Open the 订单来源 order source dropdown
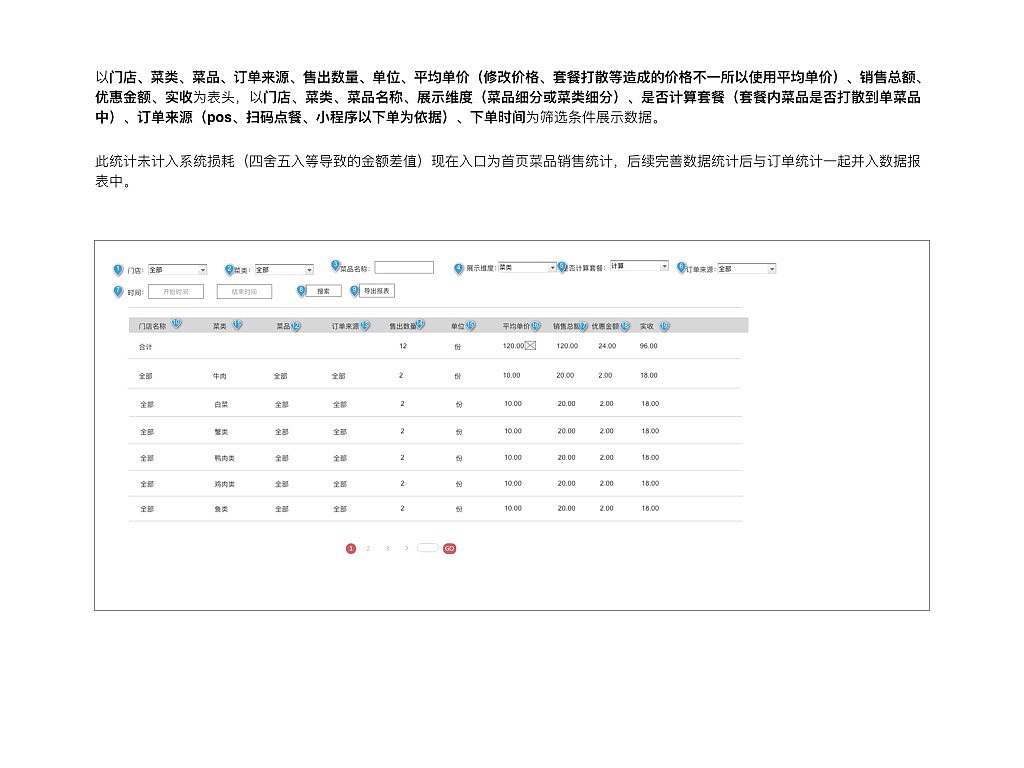 pyautogui.click(x=746, y=268)
